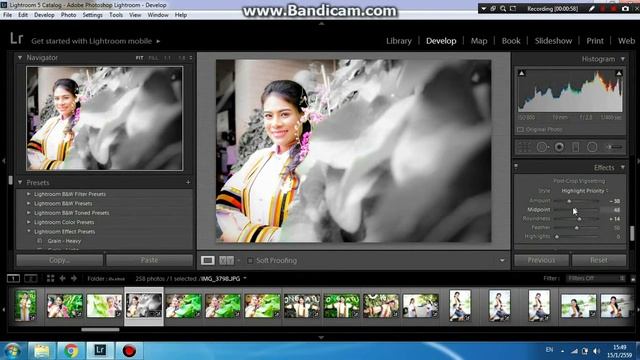This screenshot has width=640, height=360.
Task: Expand Lightroom Color Presets folder
Action: pos(29,222)
